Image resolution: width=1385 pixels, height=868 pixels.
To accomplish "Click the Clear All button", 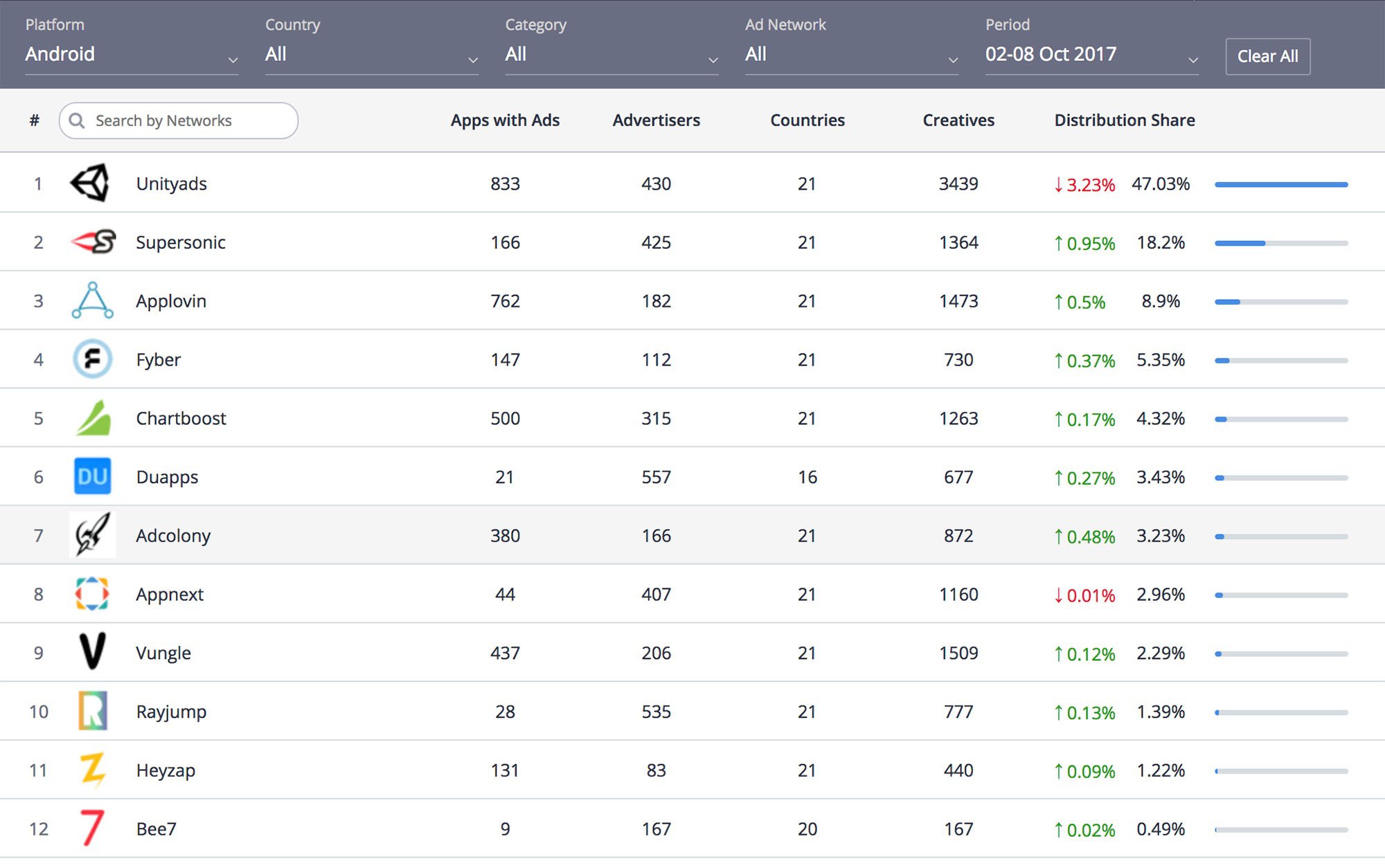I will point(1267,57).
